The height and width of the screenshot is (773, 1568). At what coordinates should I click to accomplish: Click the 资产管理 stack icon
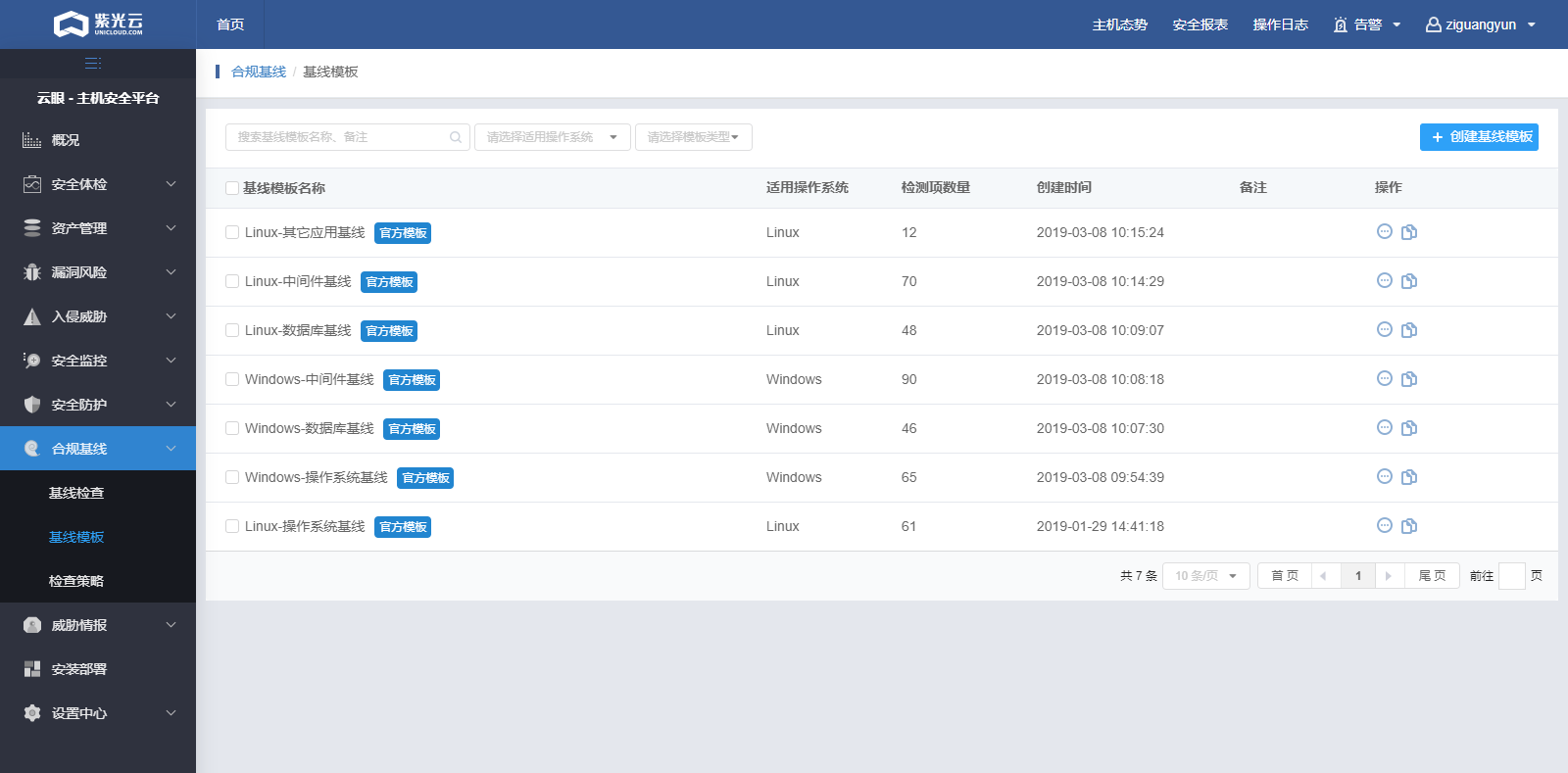click(x=32, y=228)
